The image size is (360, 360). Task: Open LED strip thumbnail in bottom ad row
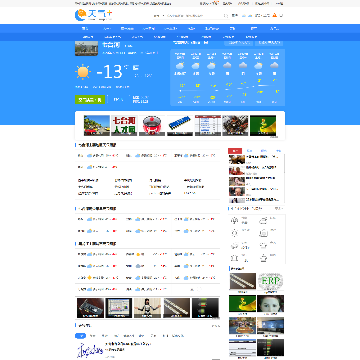click(x=176, y=308)
